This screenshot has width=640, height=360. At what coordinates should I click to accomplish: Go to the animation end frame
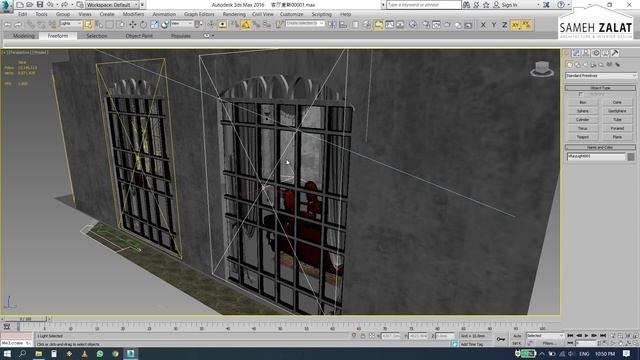[602, 336]
